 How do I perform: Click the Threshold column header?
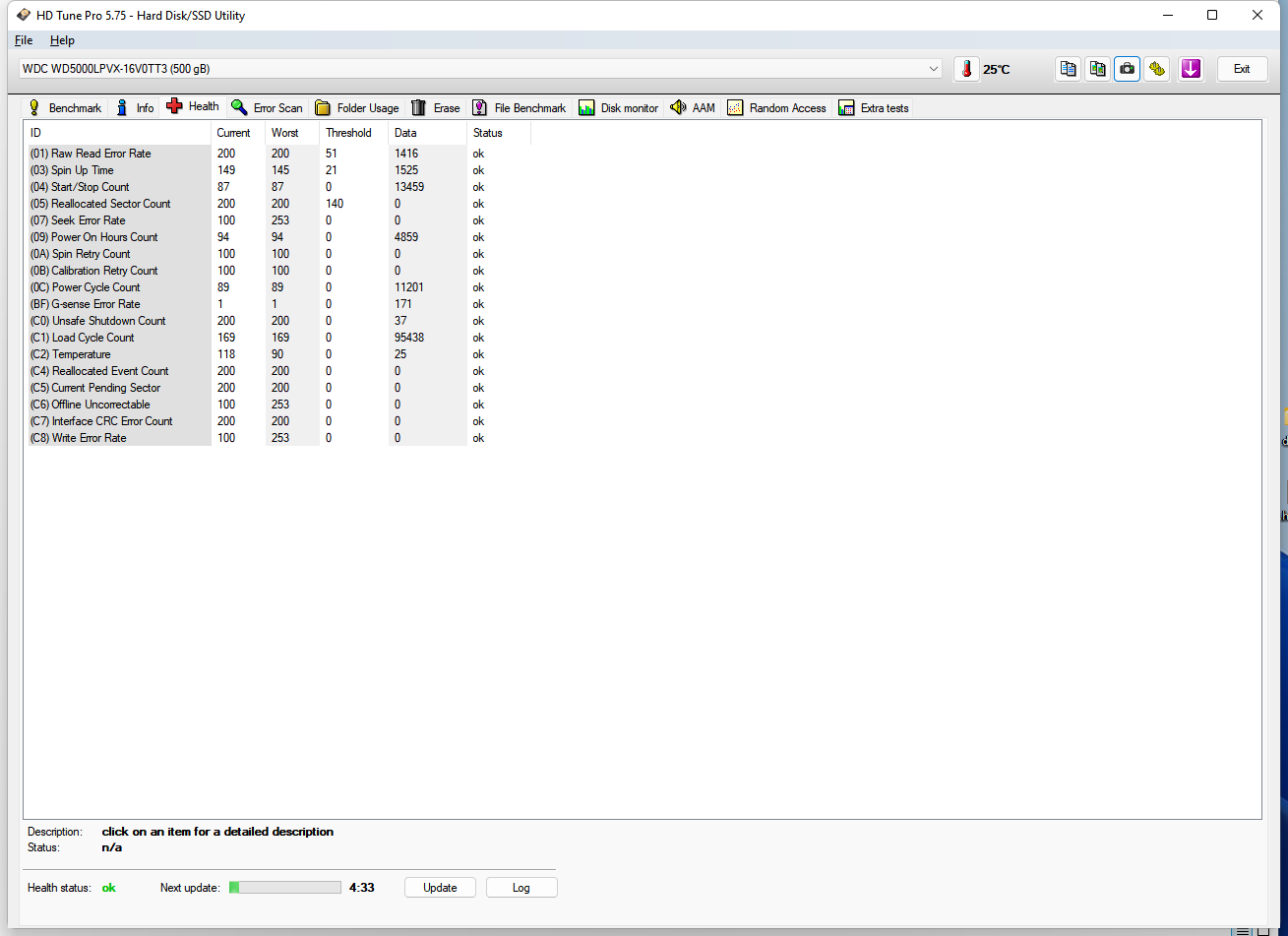point(349,133)
